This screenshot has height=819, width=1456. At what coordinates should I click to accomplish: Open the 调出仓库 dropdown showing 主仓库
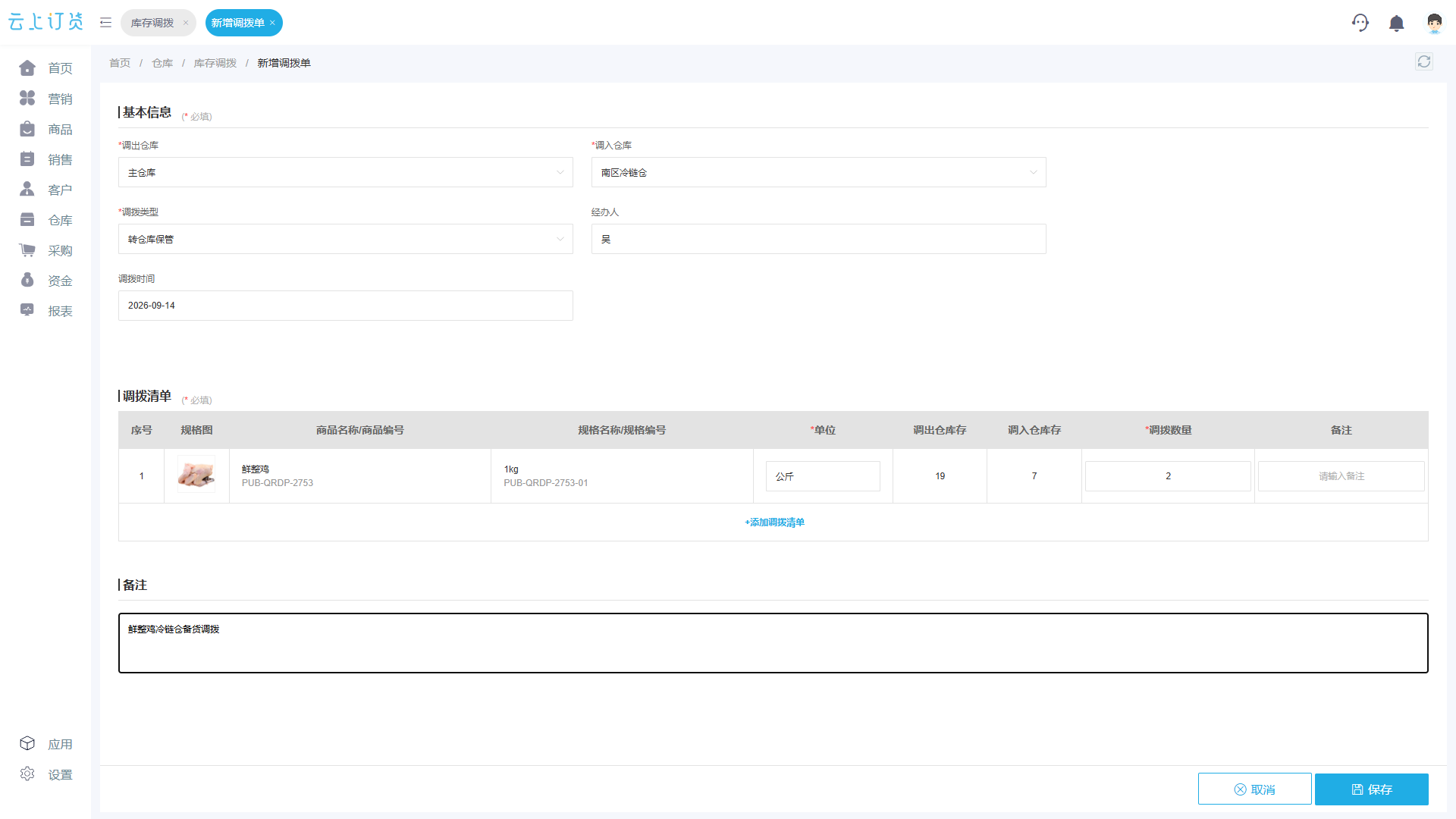click(x=346, y=172)
